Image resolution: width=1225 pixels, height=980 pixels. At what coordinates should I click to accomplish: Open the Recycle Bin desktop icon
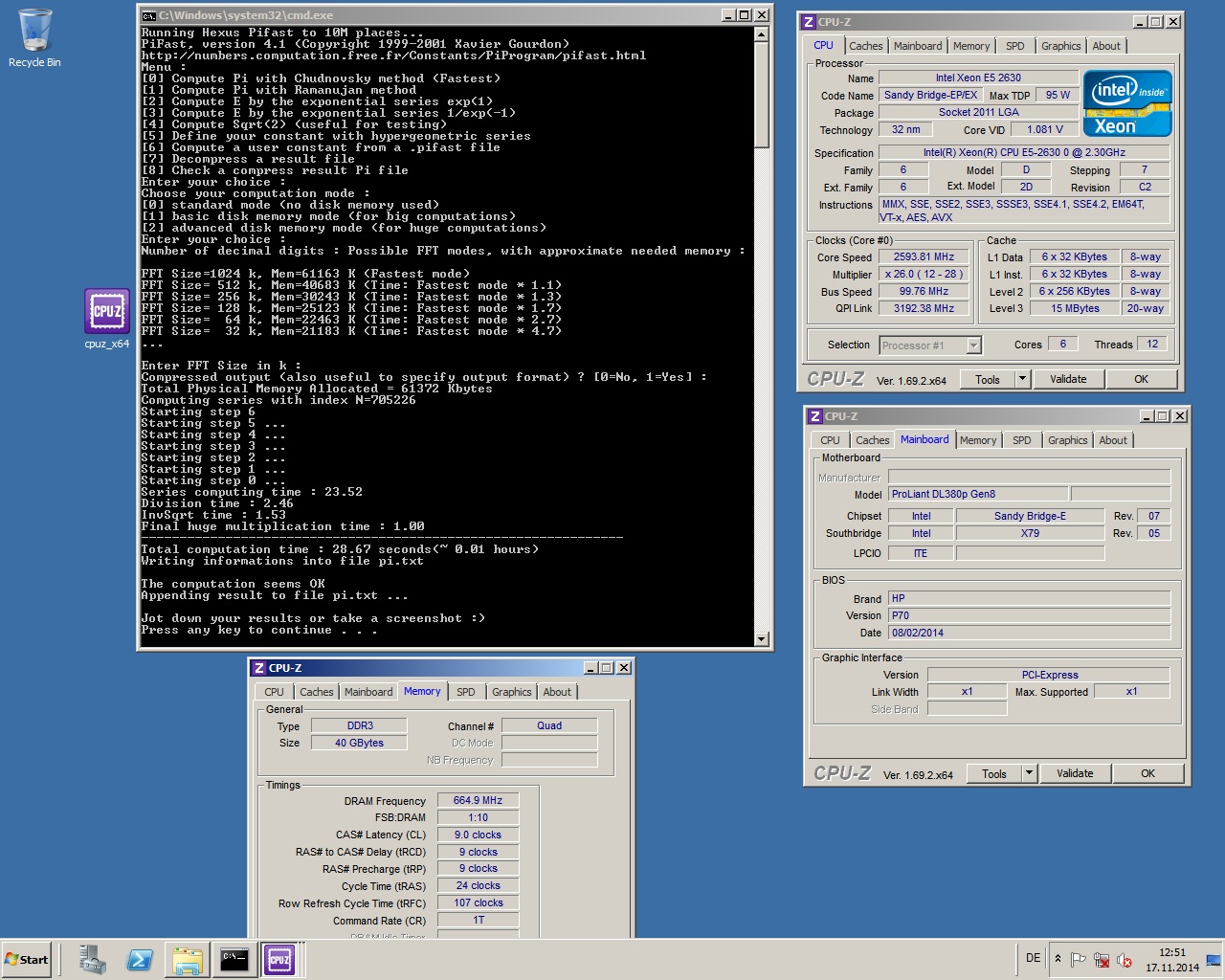pyautogui.click(x=34, y=38)
